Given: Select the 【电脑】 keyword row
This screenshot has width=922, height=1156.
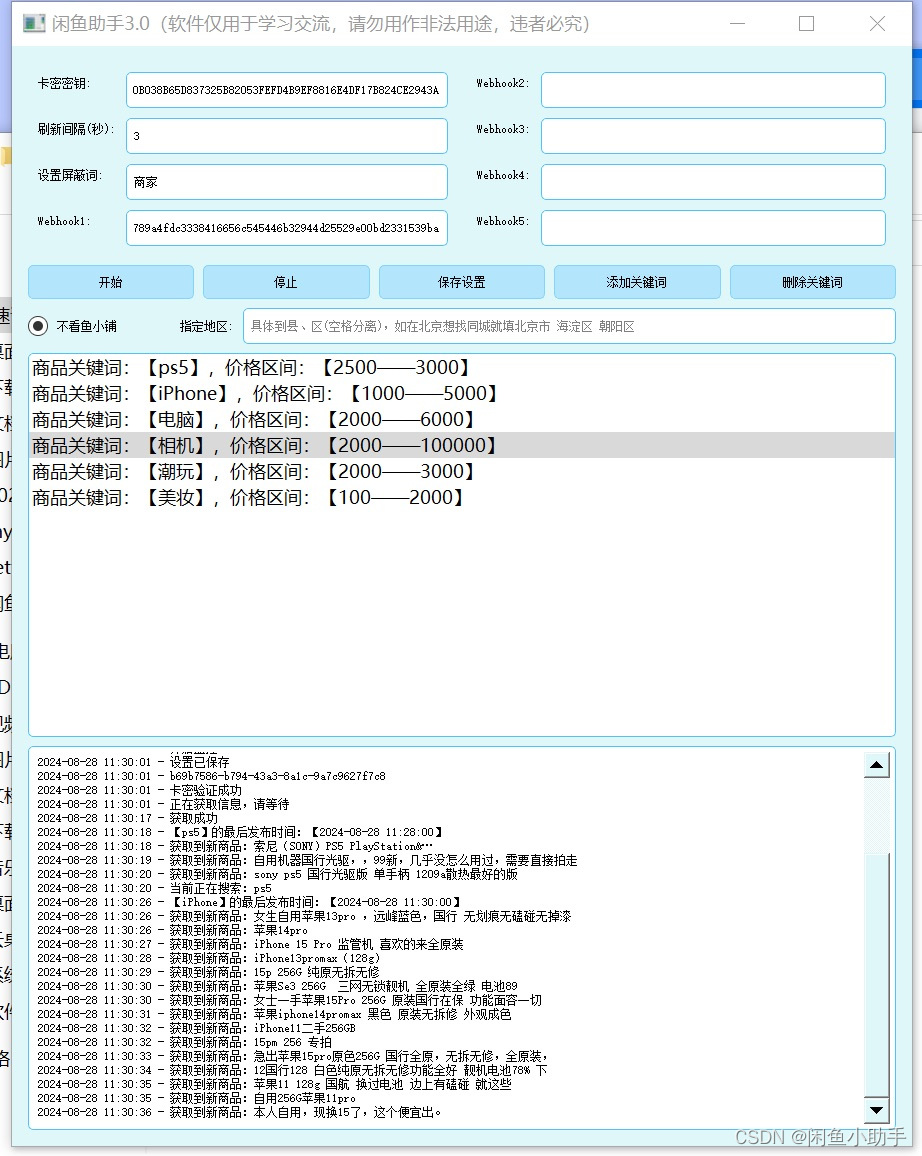Looking at the screenshot, I should [462, 419].
